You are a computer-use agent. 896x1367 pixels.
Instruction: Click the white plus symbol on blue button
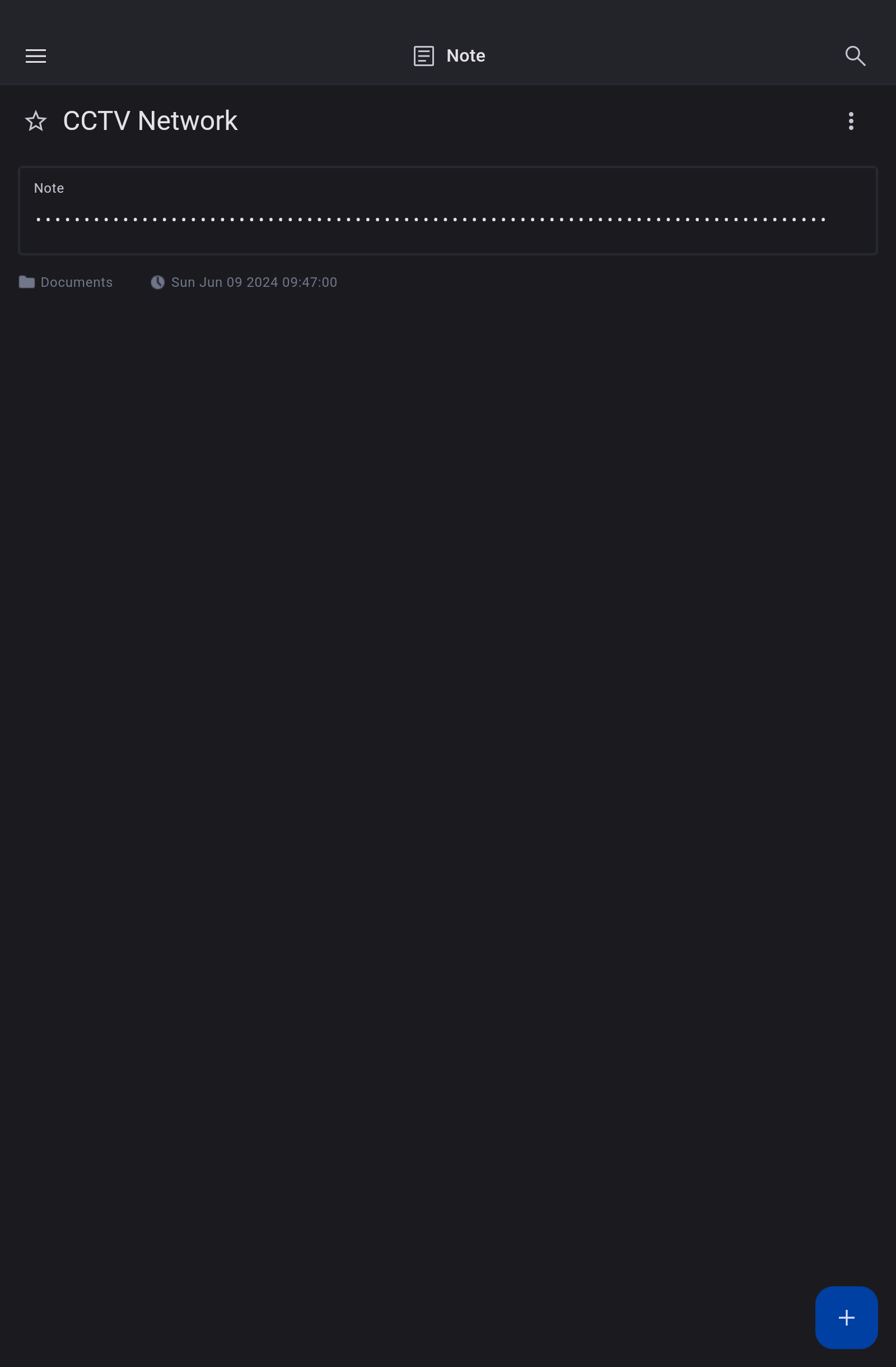(846, 1317)
